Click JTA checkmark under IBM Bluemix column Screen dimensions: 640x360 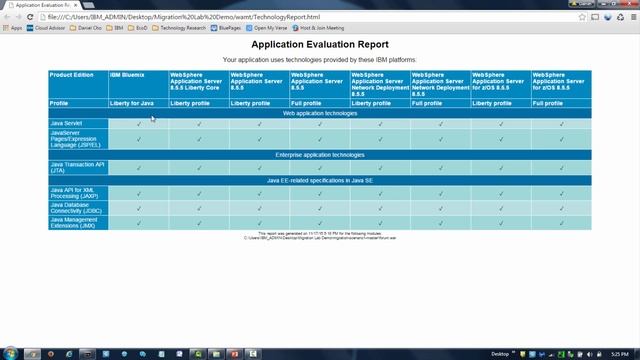pos(139,168)
